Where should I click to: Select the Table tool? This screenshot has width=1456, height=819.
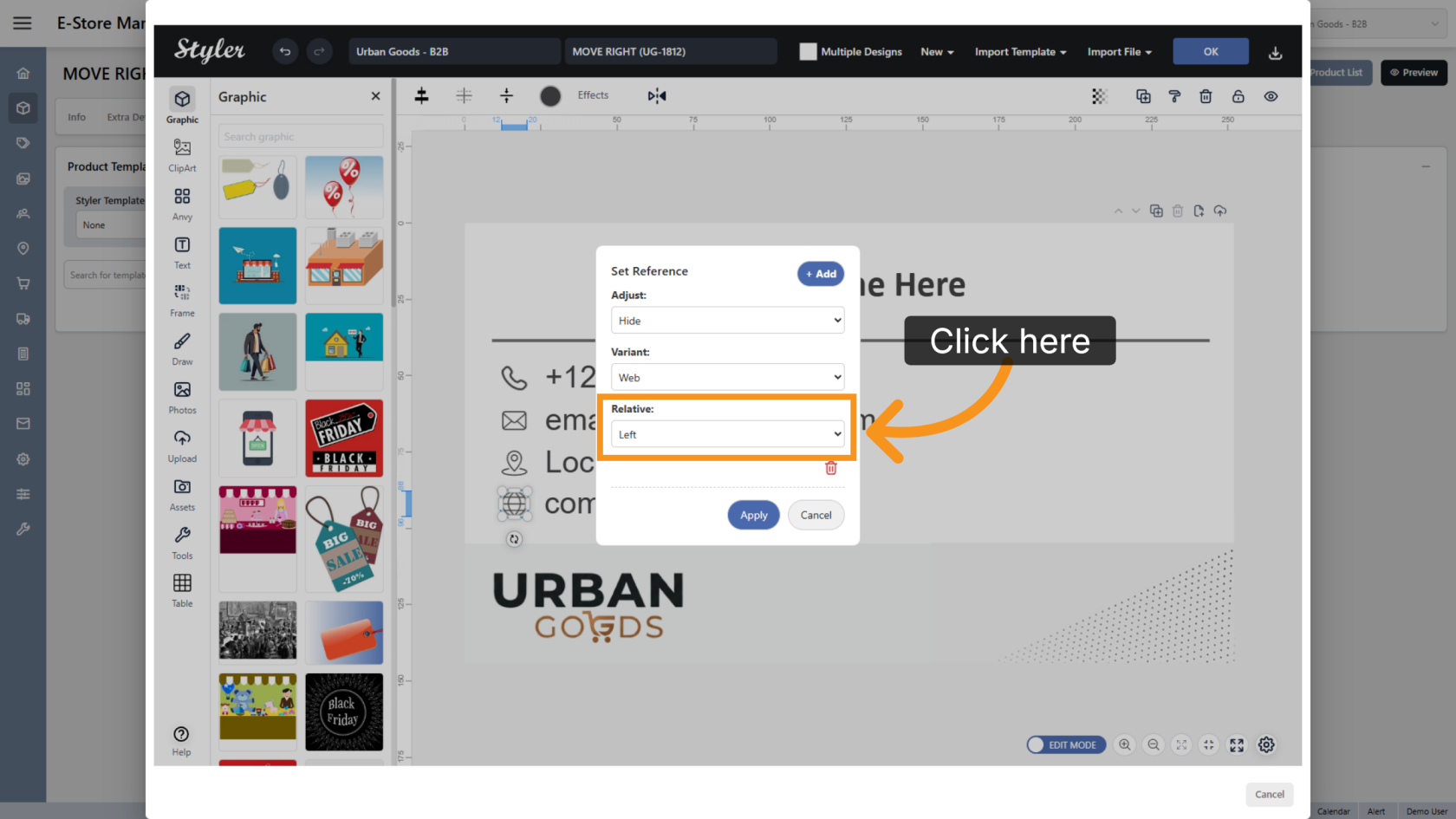182,590
